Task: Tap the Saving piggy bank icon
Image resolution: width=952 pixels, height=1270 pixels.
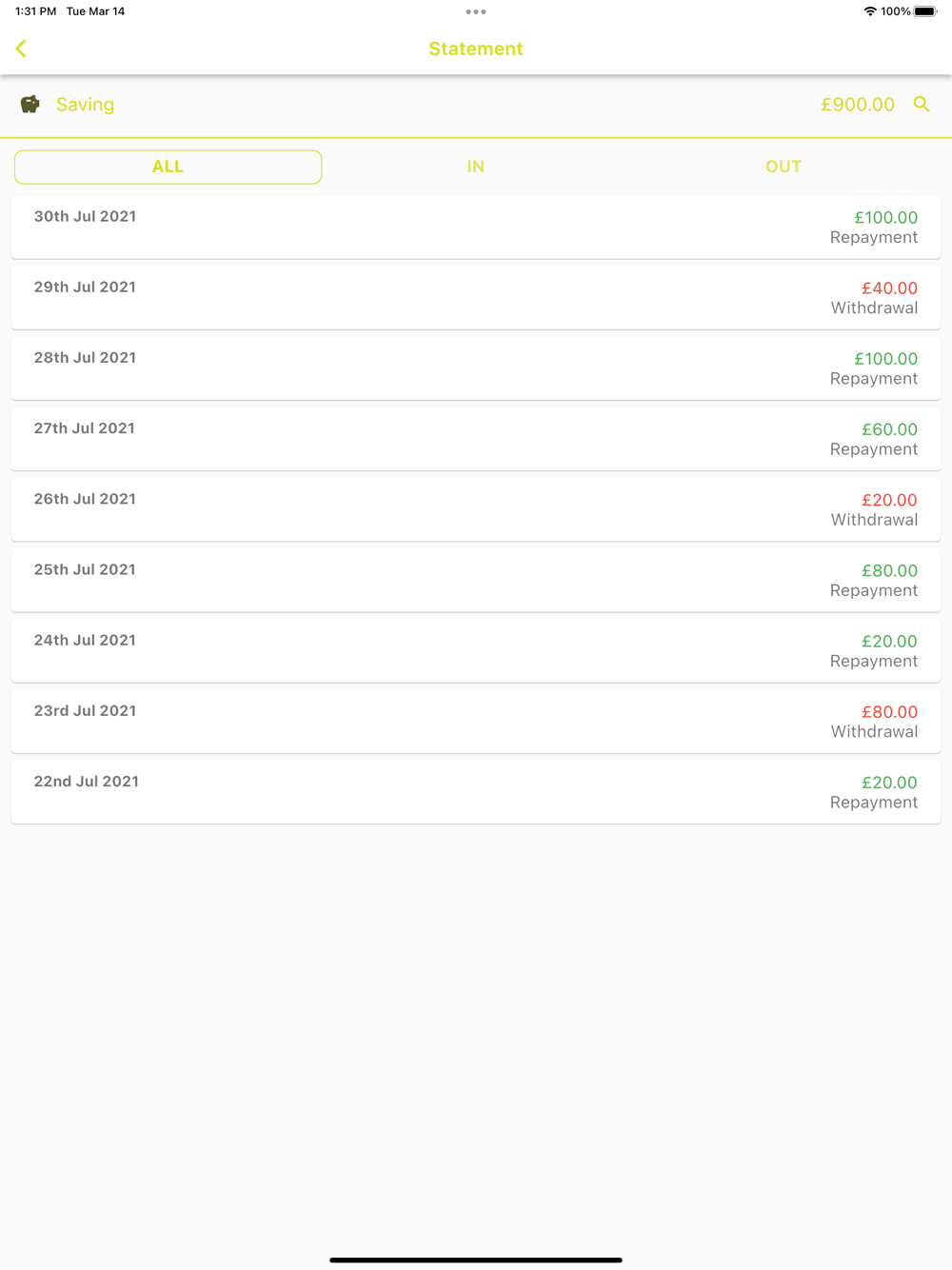Action: click(x=30, y=104)
